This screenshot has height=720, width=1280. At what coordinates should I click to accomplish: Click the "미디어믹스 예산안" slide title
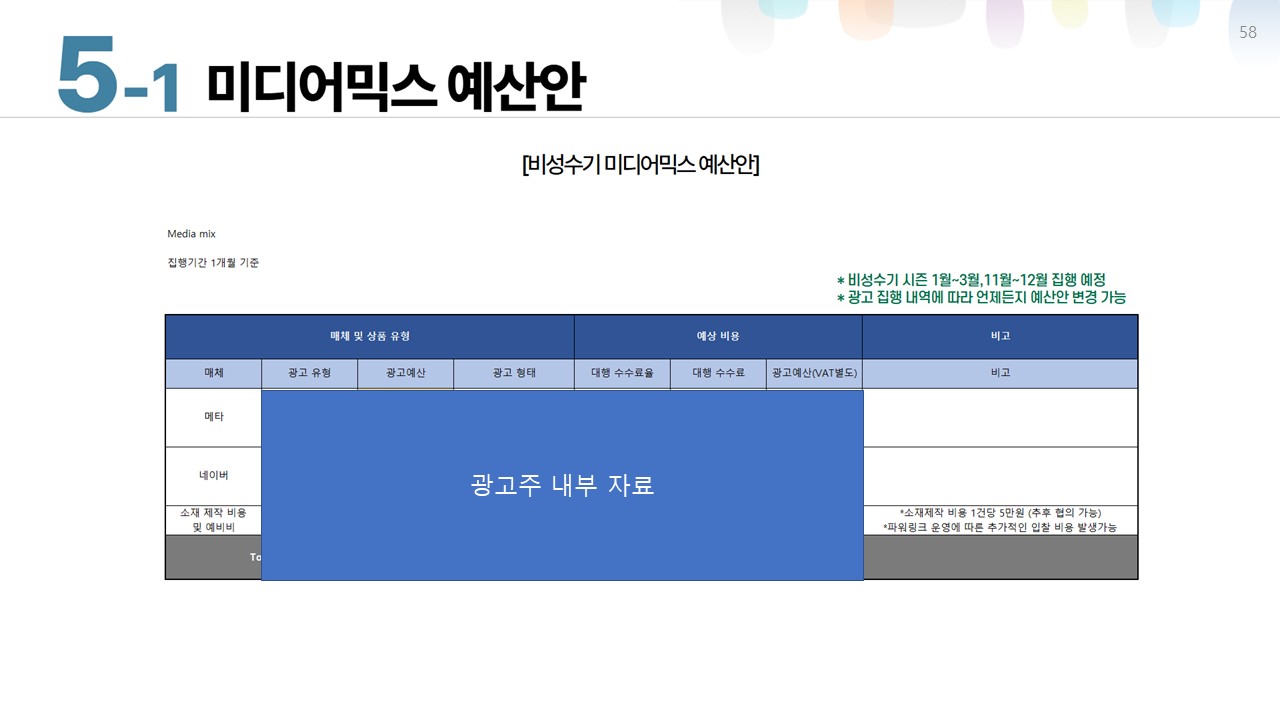pos(395,86)
